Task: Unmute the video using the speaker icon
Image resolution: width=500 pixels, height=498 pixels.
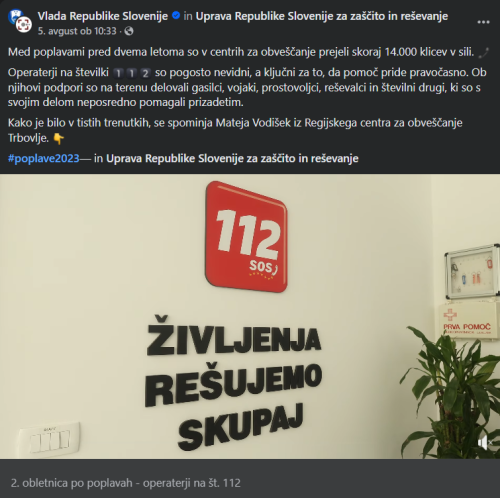Action: (484, 443)
